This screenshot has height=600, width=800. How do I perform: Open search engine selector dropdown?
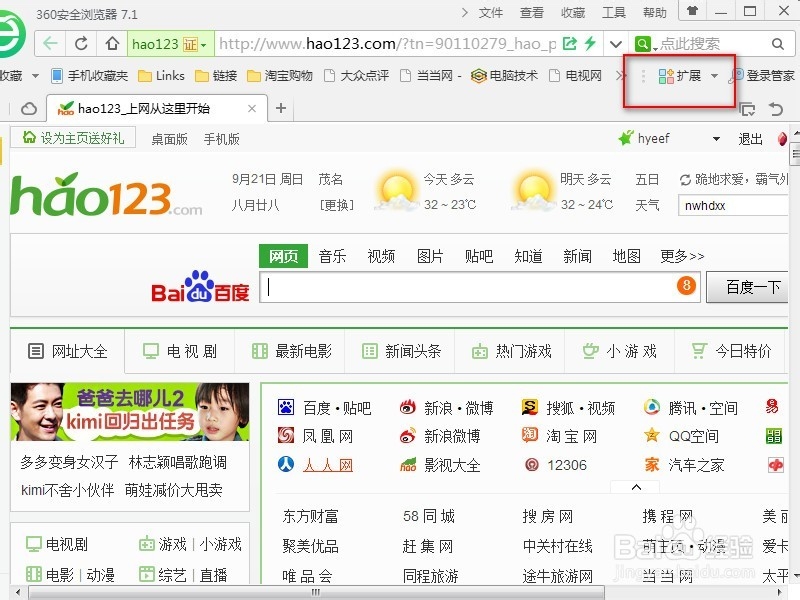pyautogui.click(x=656, y=49)
